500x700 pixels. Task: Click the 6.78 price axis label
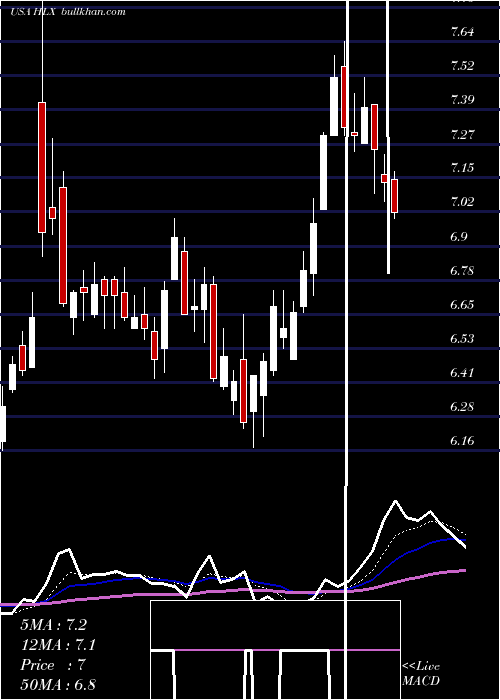coord(462,270)
